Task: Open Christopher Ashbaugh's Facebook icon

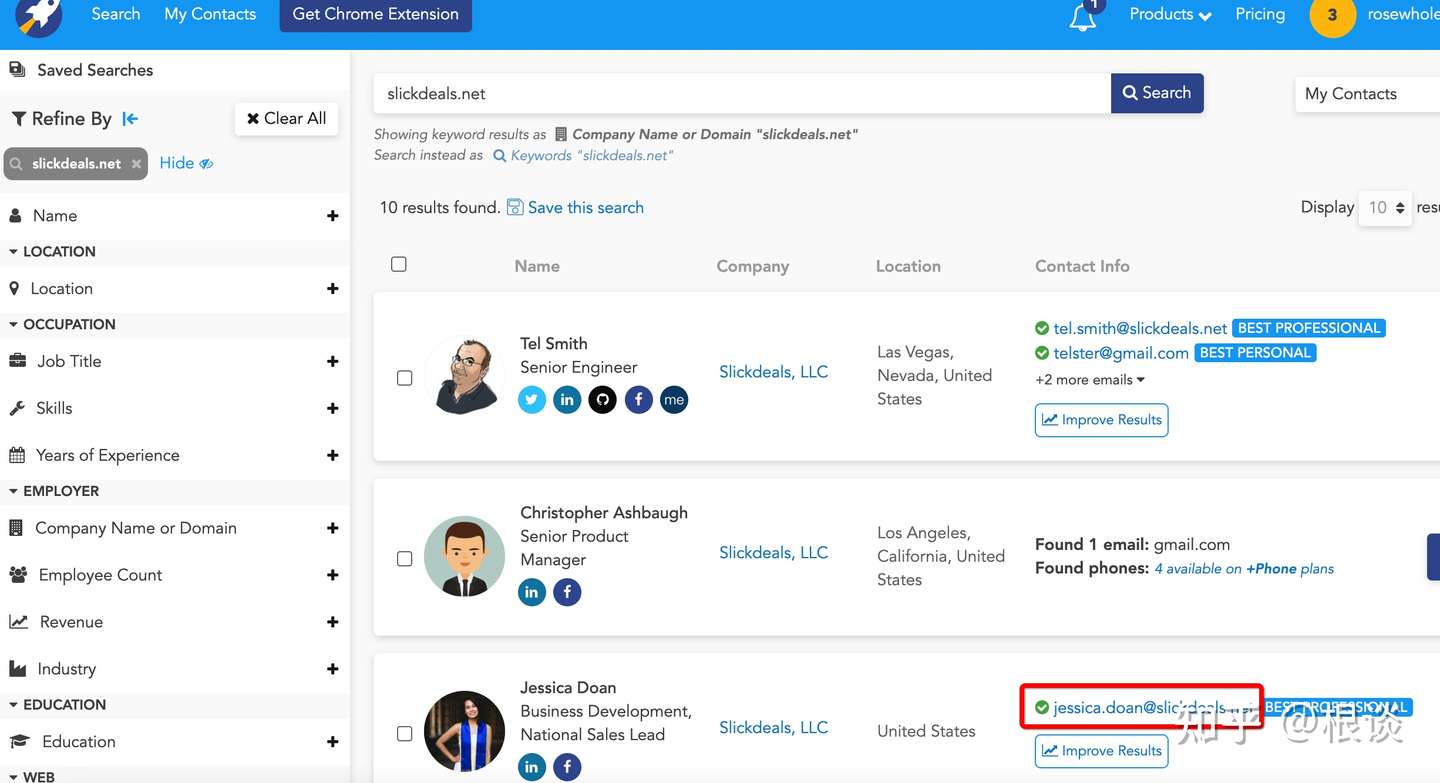Action: pyautogui.click(x=567, y=592)
